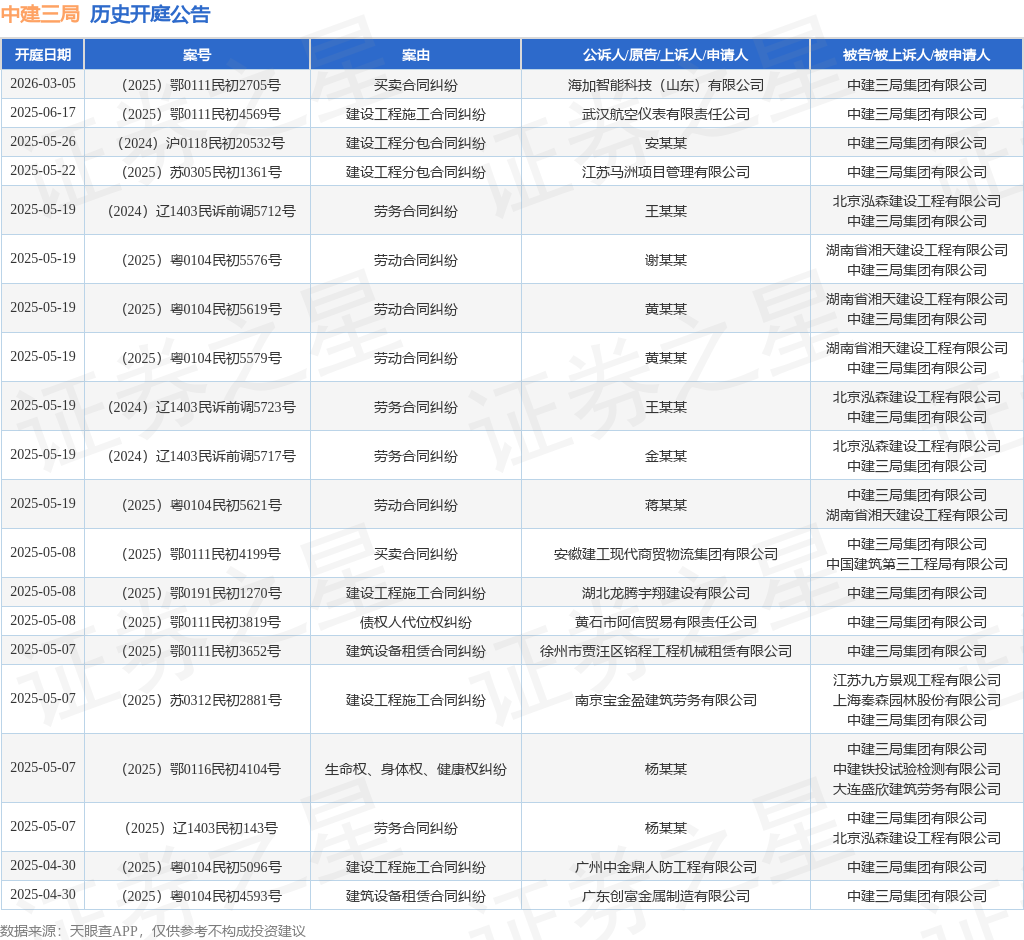Select case number （2025）鄂0111民初4569号
1024x940 pixels.
coord(197,114)
